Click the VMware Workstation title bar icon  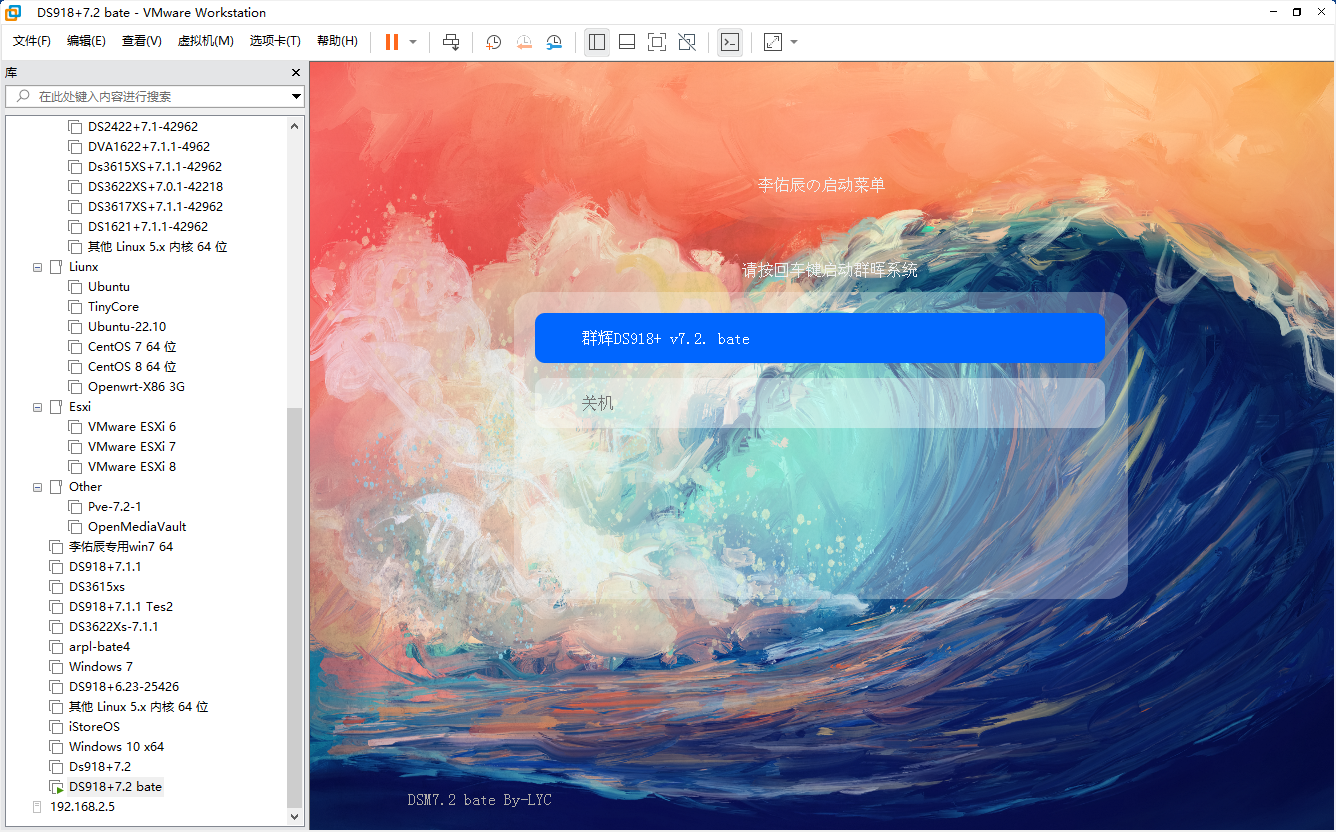point(14,12)
